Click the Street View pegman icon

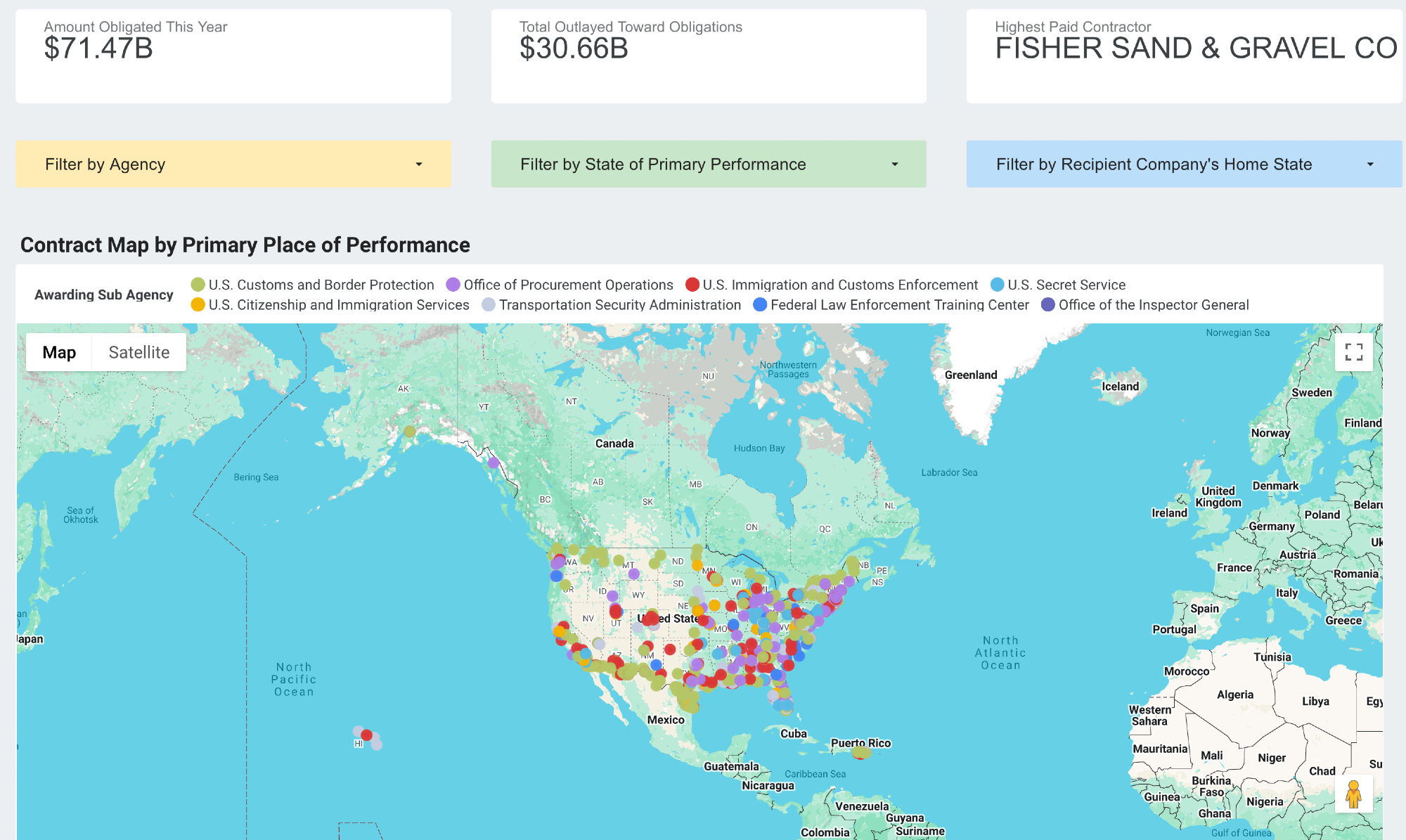[x=1353, y=794]
